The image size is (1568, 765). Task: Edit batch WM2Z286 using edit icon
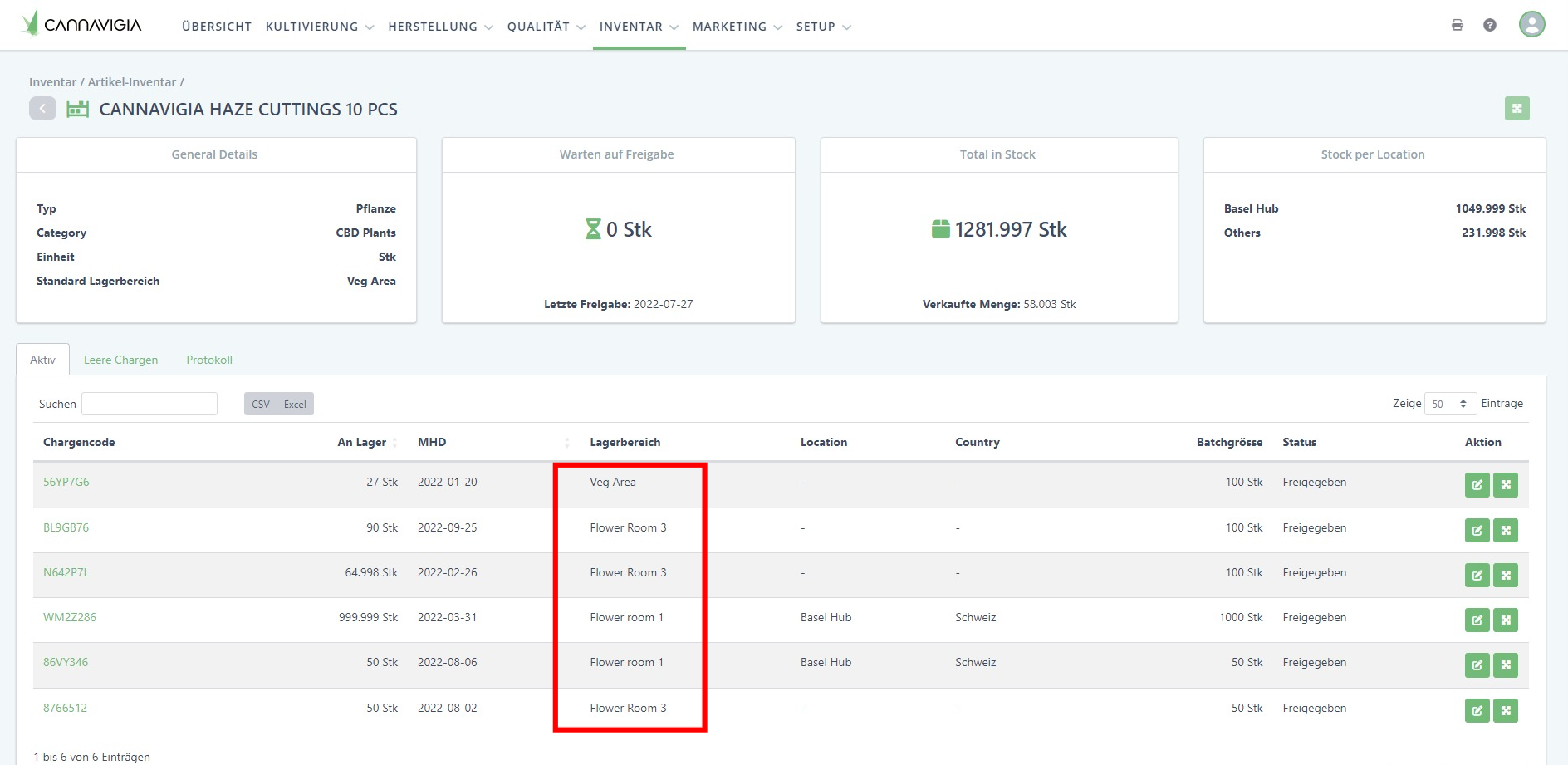[x=1477, y=620]
